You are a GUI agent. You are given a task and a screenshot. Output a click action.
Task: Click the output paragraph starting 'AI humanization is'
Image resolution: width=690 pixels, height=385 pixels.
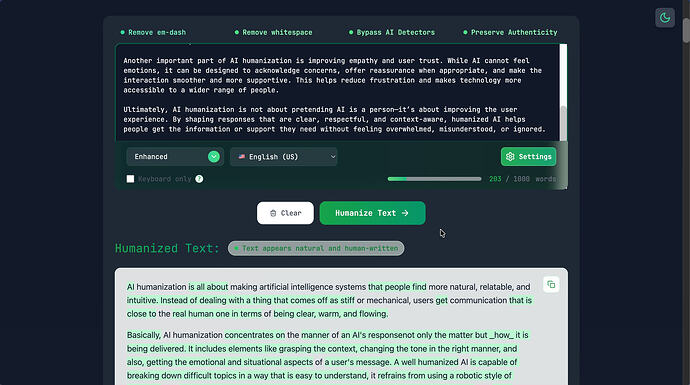pos(329,300)
